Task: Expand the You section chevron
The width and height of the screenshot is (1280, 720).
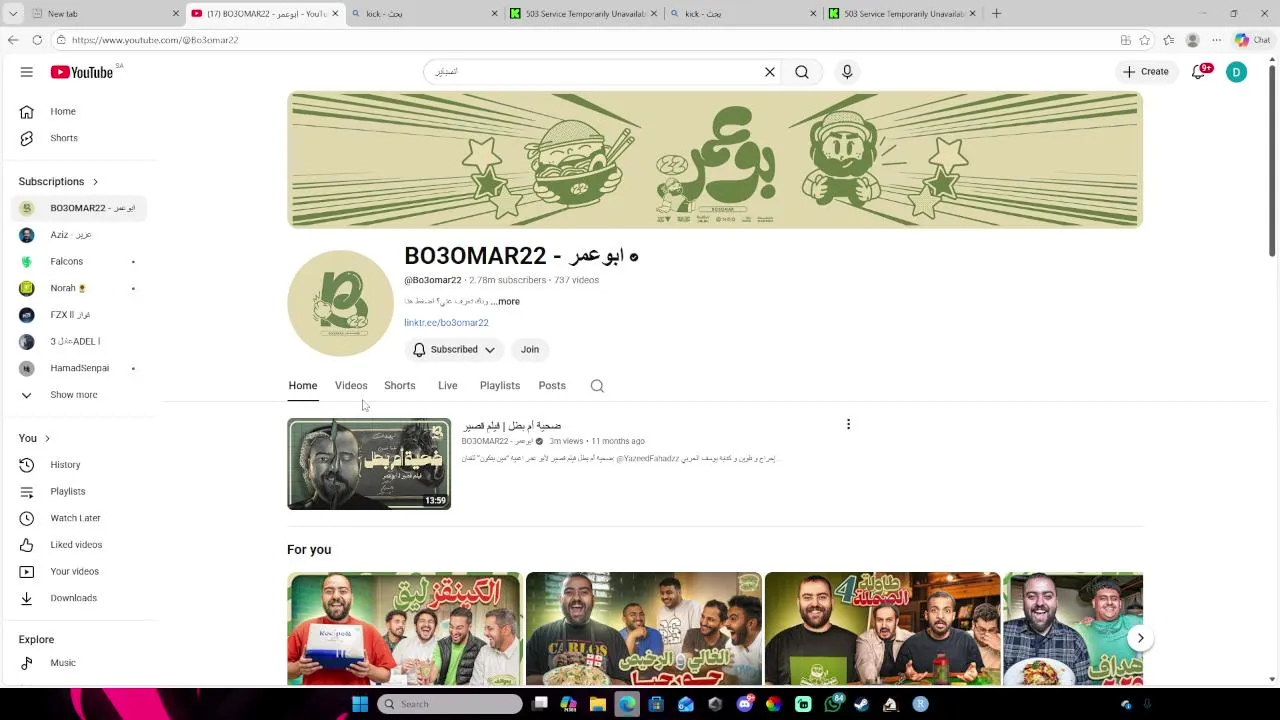Action: click(x=47, y=438)
